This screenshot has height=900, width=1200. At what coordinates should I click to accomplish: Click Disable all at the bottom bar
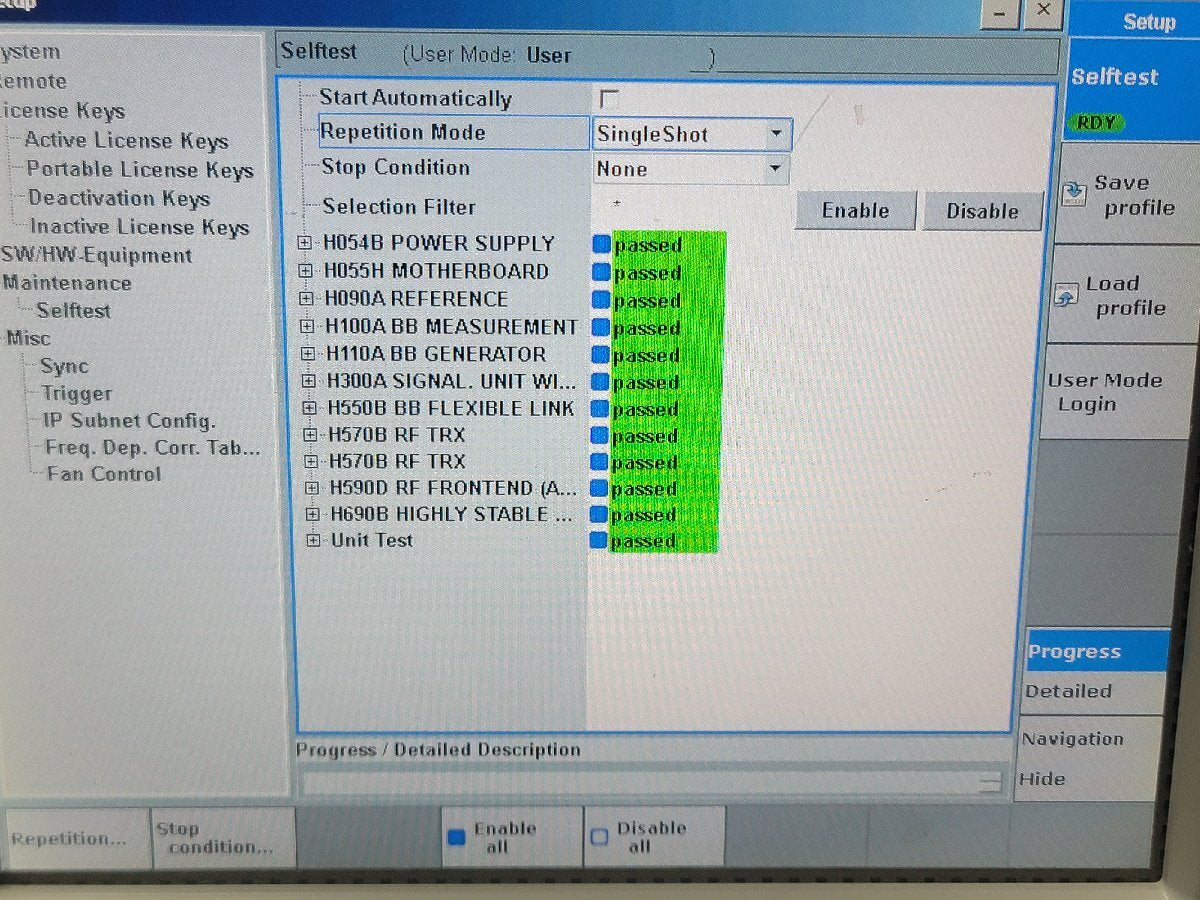654,838
